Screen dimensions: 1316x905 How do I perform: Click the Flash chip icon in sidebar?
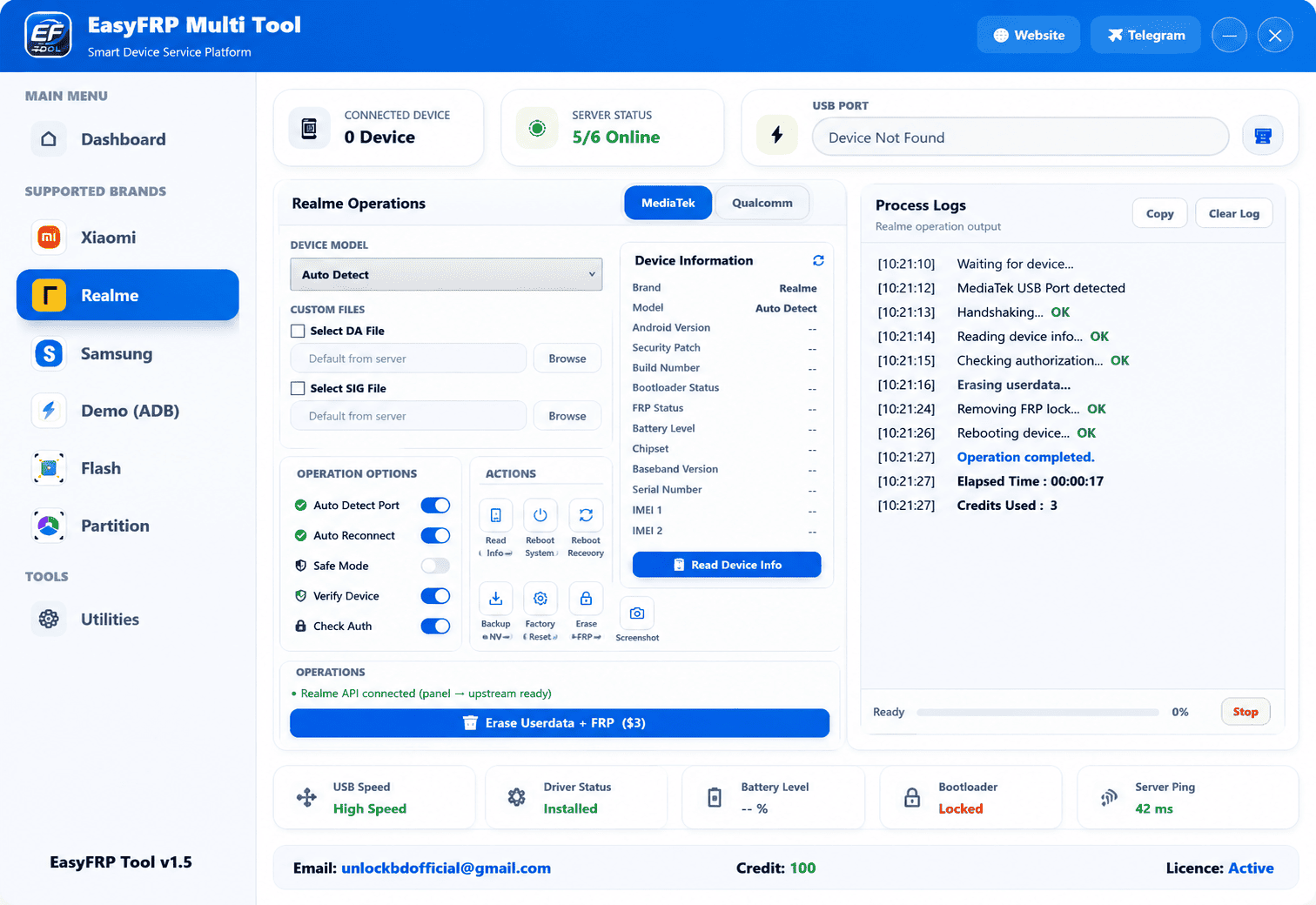[49, 468]
